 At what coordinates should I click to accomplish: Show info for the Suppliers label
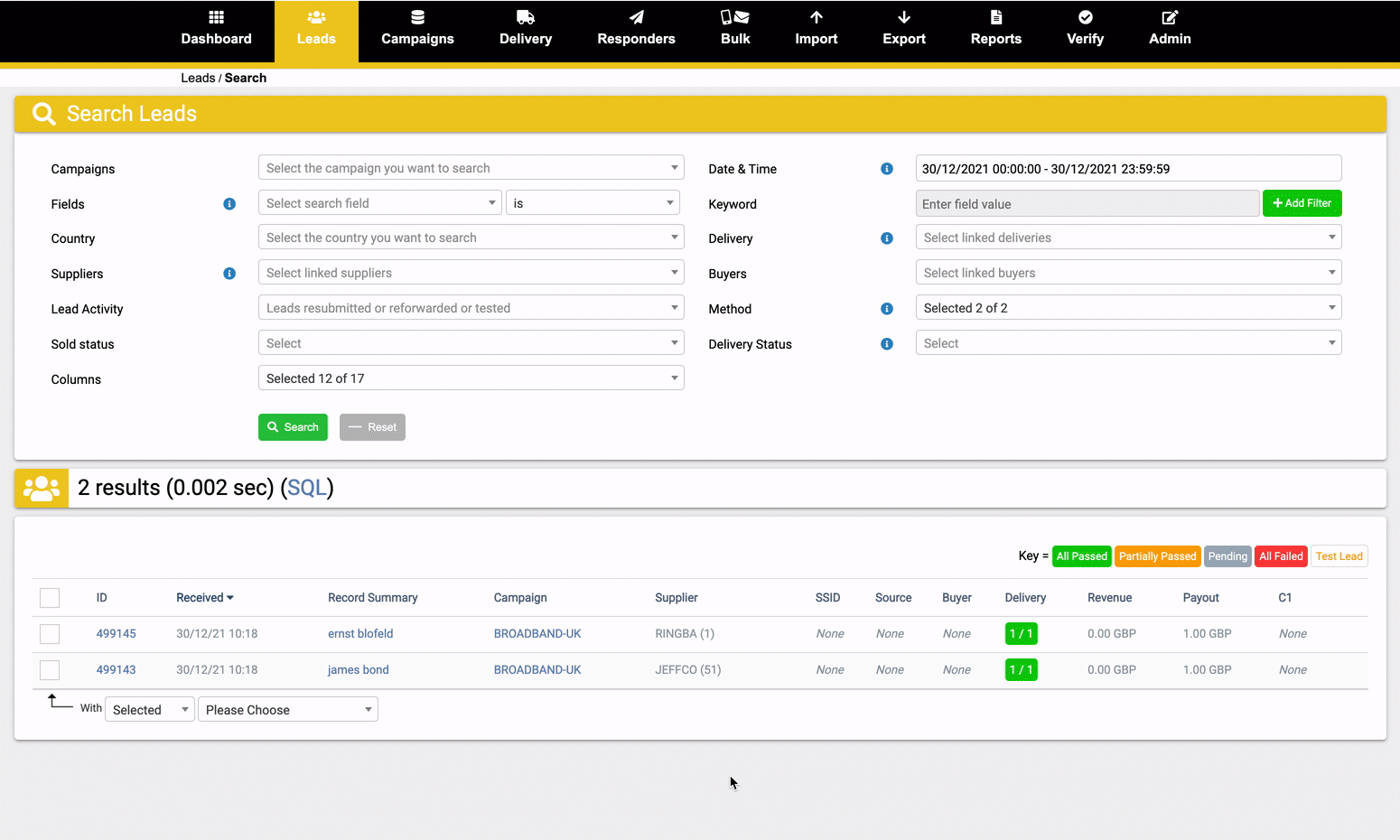click(229, 274)
